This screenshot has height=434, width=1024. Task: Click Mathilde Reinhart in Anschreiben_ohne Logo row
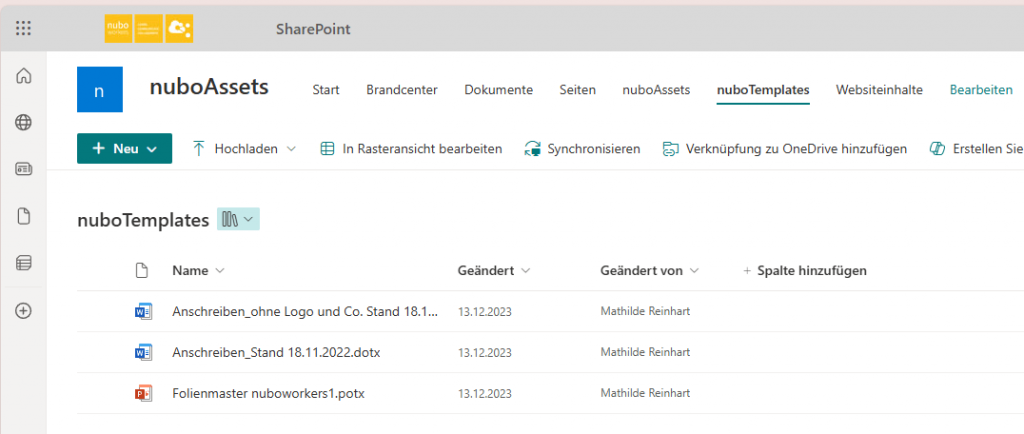(x=645, y=311)
